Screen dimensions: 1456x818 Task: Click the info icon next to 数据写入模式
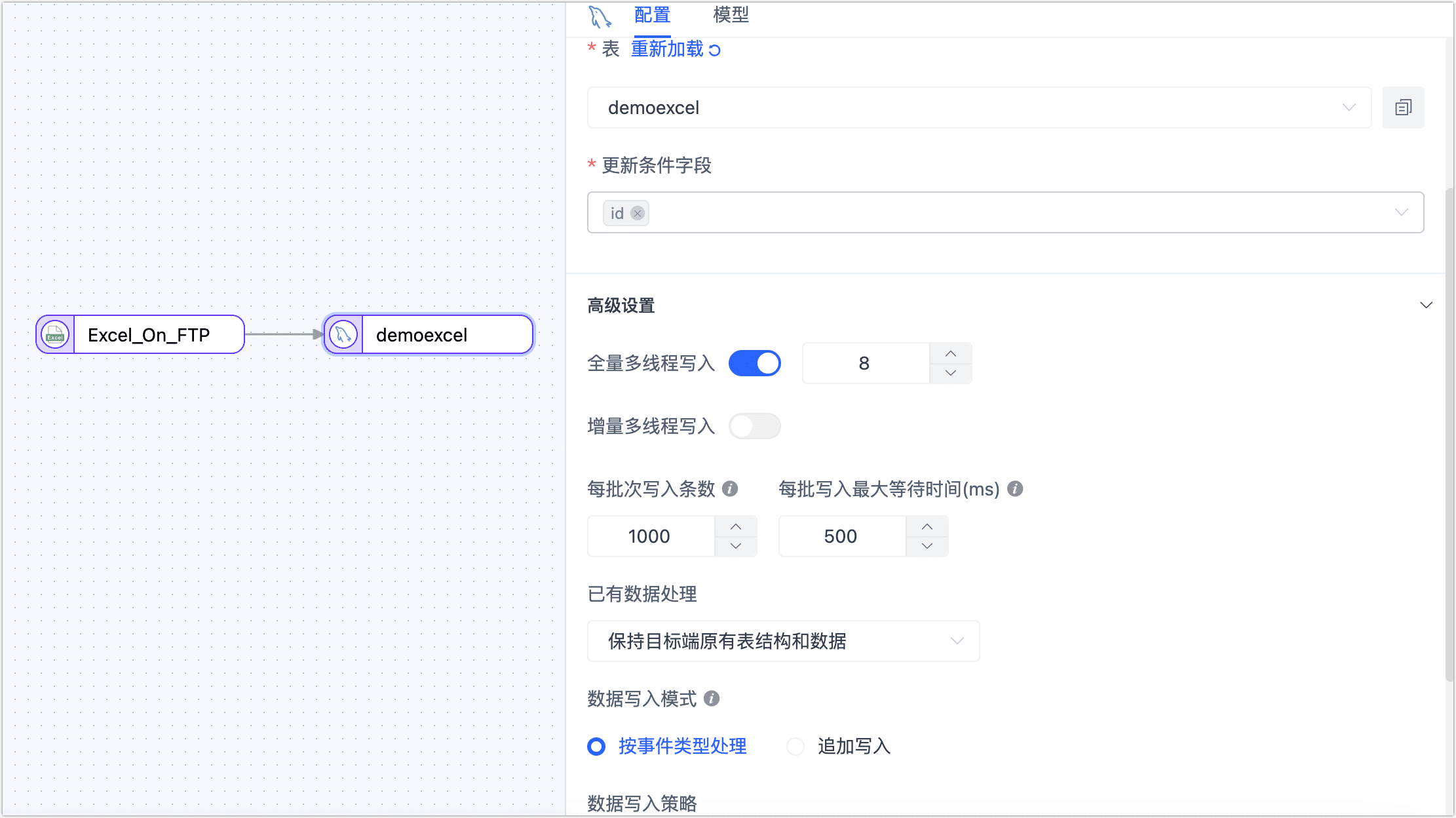tap(712, 699)
